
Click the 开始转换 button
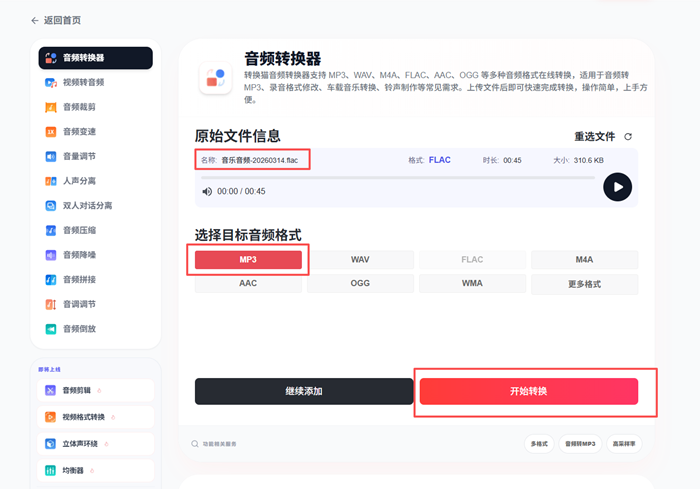coord(529,392)
